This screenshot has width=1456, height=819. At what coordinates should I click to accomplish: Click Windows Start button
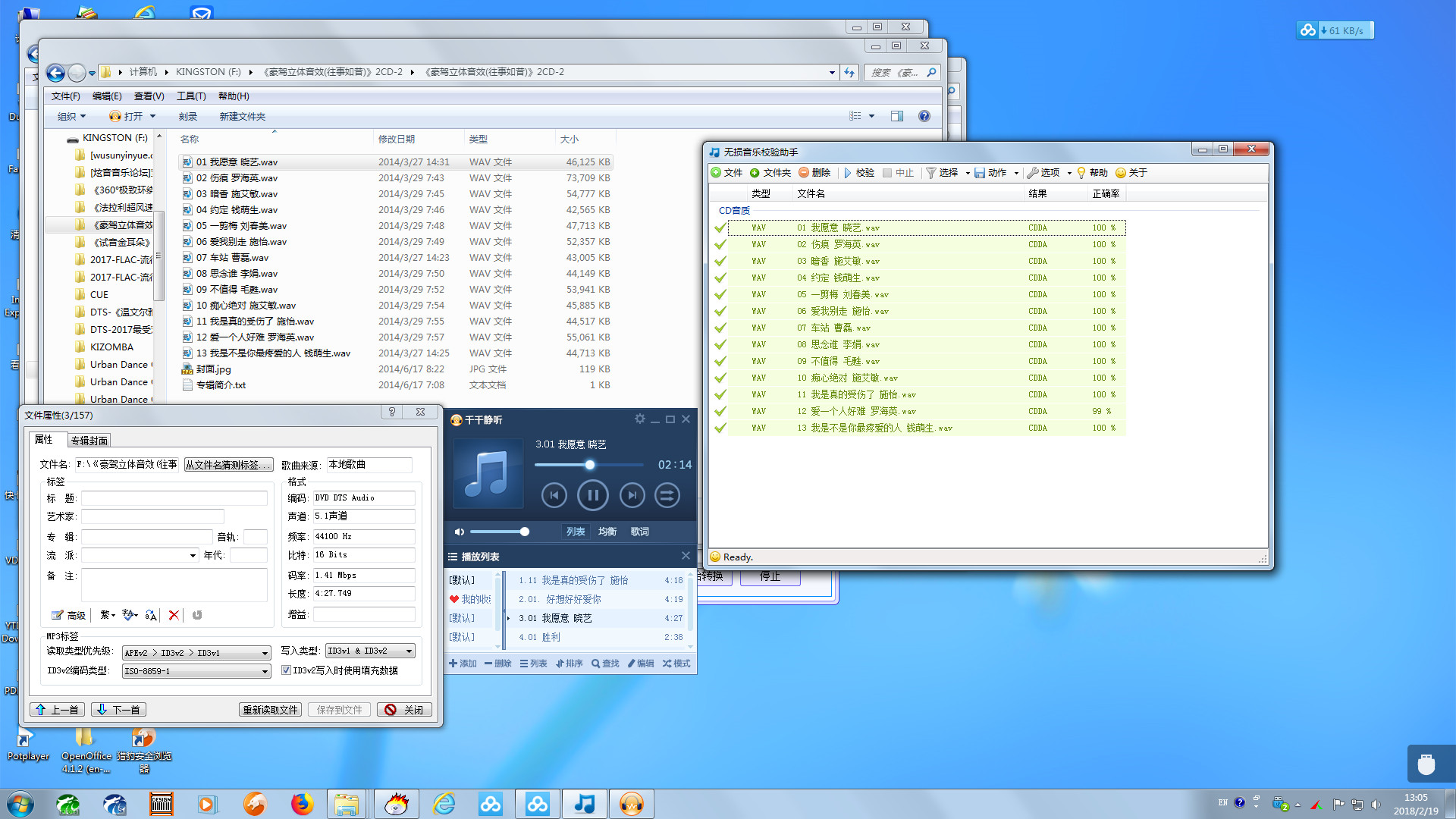pyautogui.click(x=20, y=804)
